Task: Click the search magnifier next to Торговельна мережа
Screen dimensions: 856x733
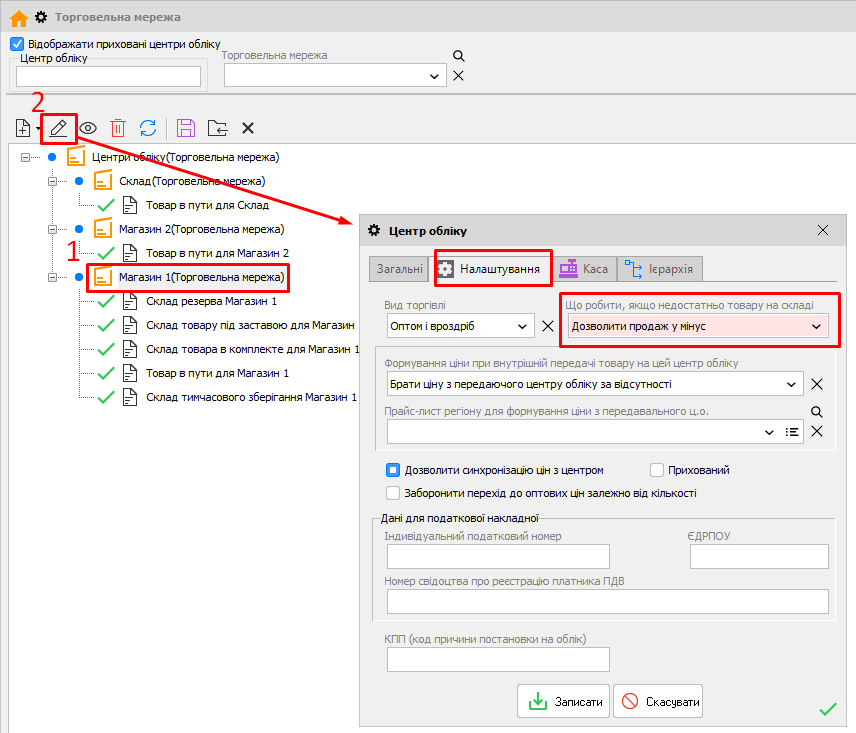Action: click(459, 57)
